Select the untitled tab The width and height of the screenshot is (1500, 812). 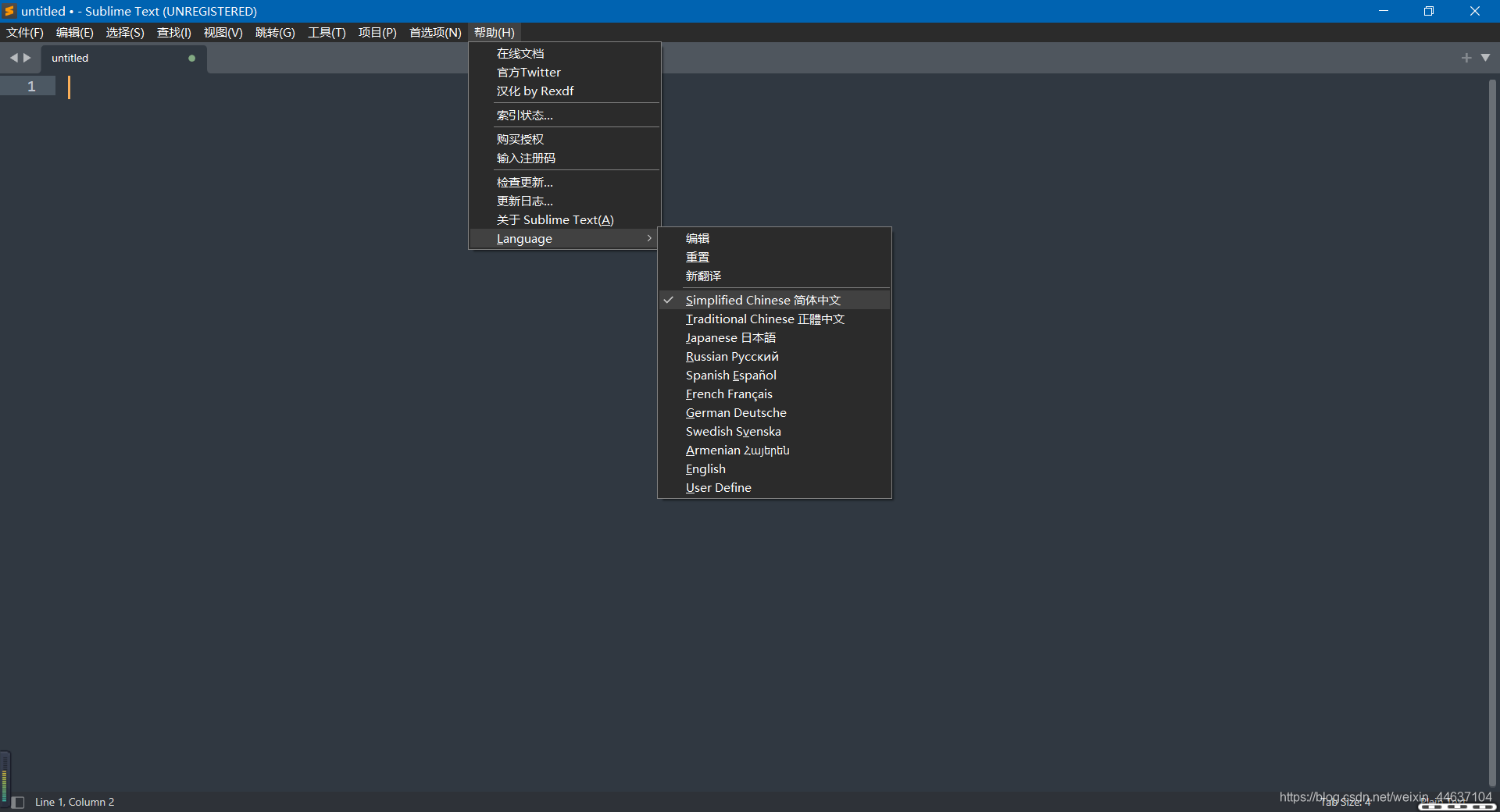point(124,59)
